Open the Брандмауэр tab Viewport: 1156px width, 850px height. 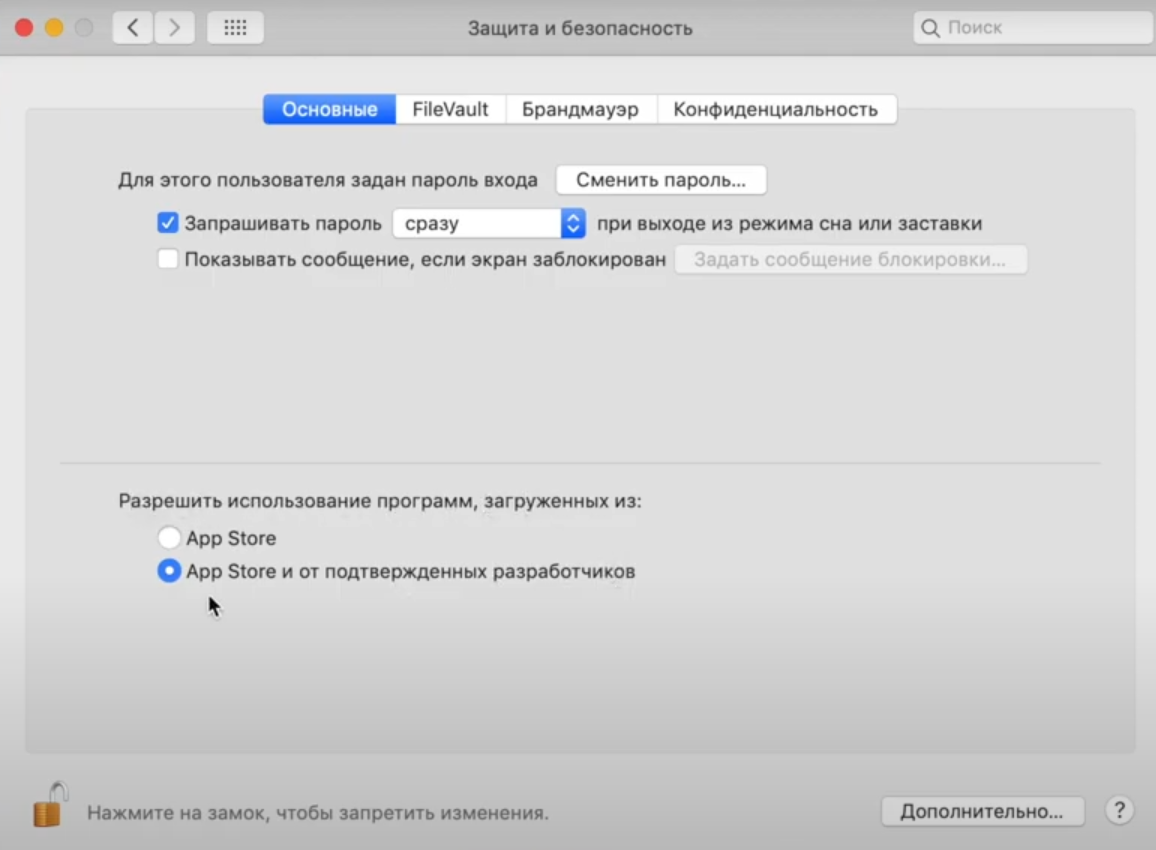click(x=580, y=110)
